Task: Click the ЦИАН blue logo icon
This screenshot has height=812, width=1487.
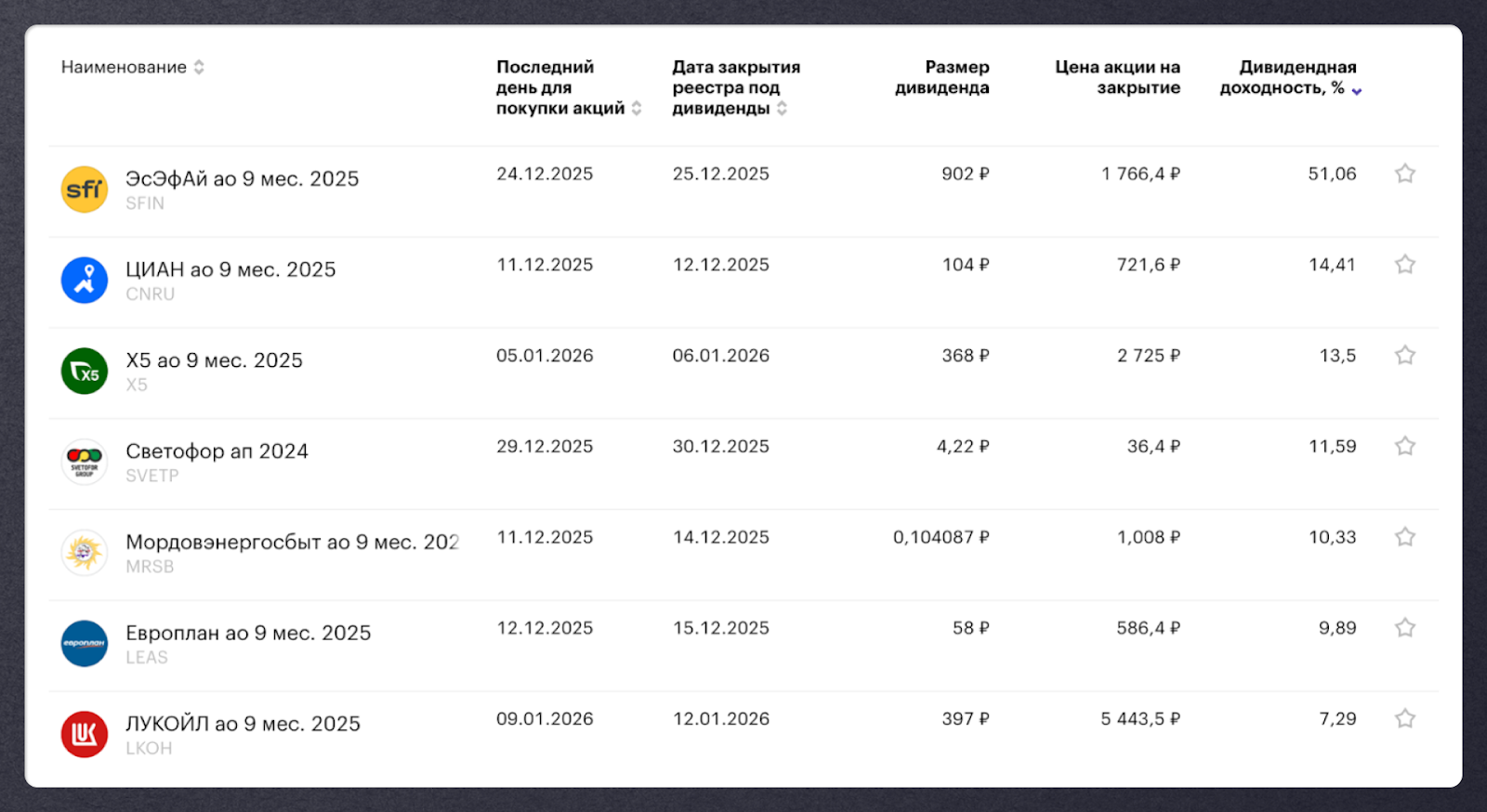Action: 85,281
